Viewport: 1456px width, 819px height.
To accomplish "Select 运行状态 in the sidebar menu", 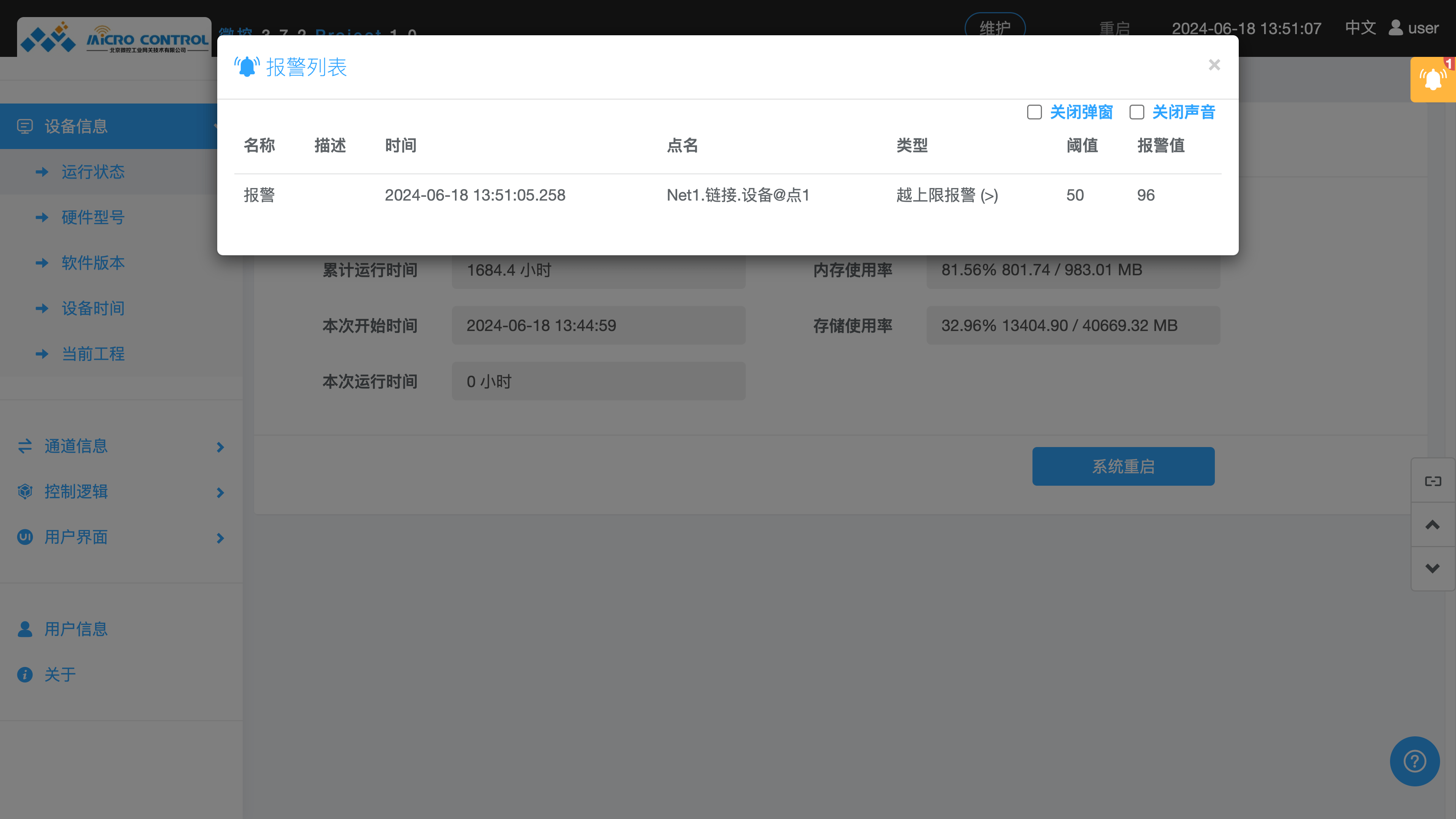I will [x=93, y=172].
